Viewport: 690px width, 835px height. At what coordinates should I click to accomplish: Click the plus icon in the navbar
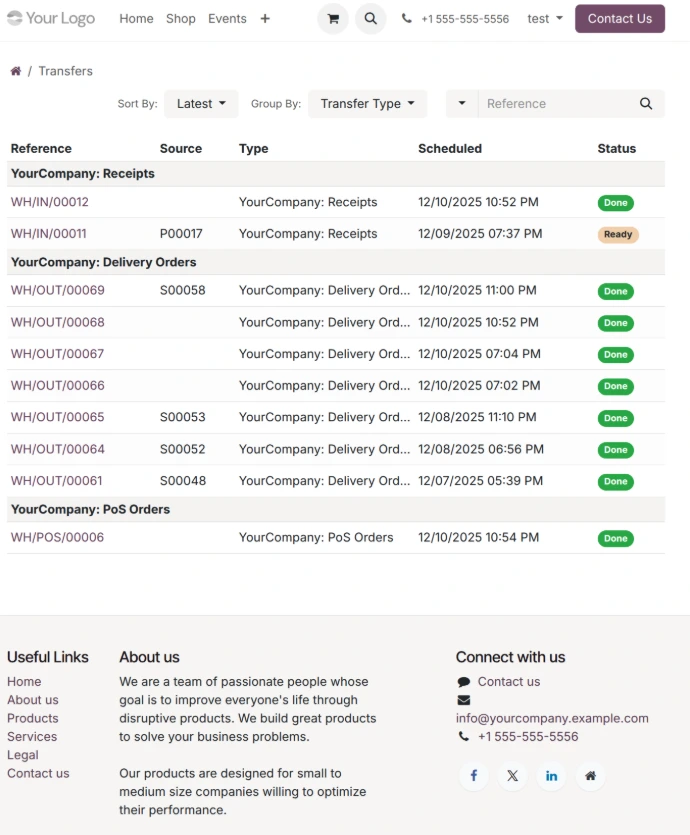[265, 19]
